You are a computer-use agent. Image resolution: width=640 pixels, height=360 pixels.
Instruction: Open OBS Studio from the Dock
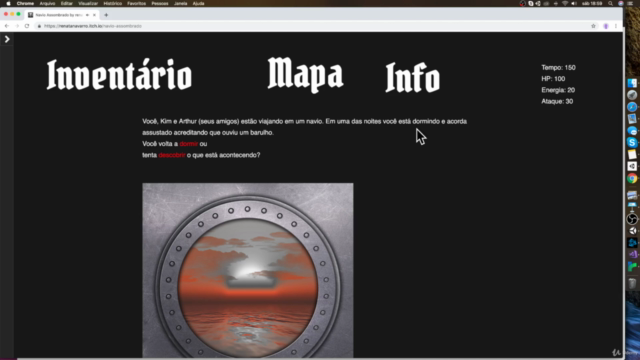click(x=632, y=219)
